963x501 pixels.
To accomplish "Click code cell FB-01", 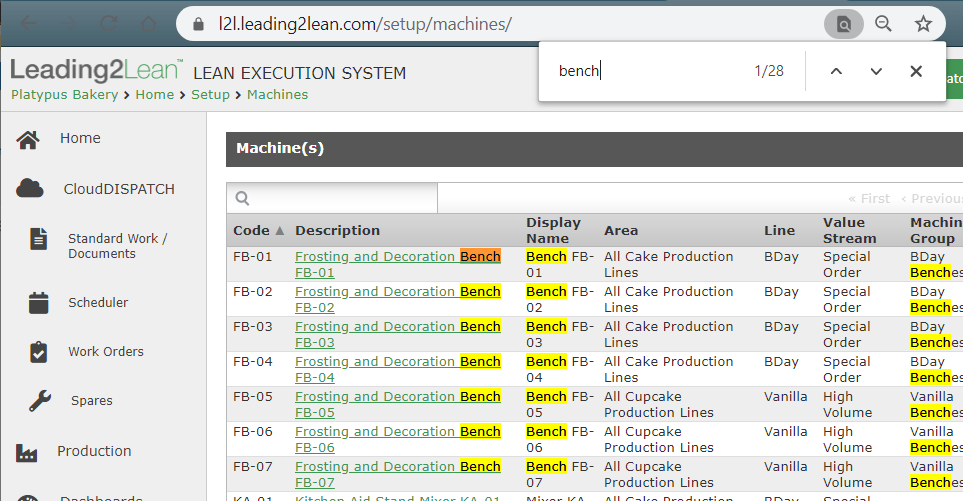I will 252,257.
